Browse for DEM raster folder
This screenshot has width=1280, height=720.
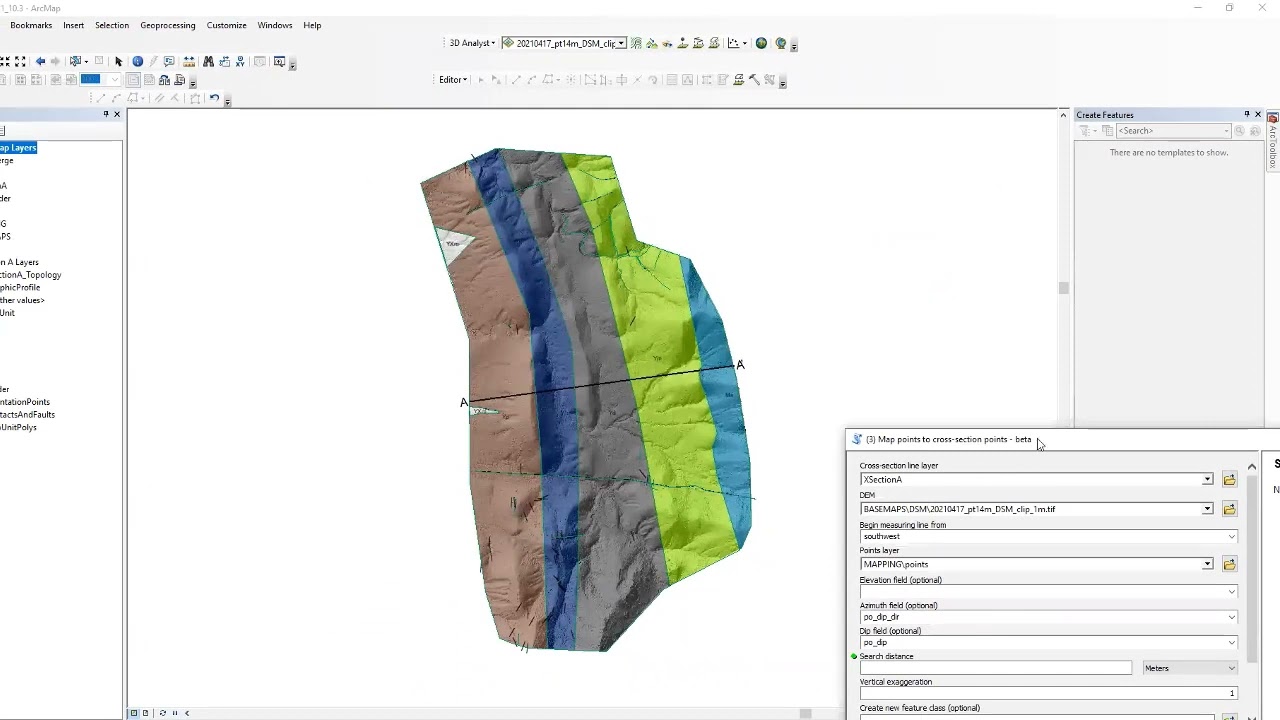coord(1229,509)
